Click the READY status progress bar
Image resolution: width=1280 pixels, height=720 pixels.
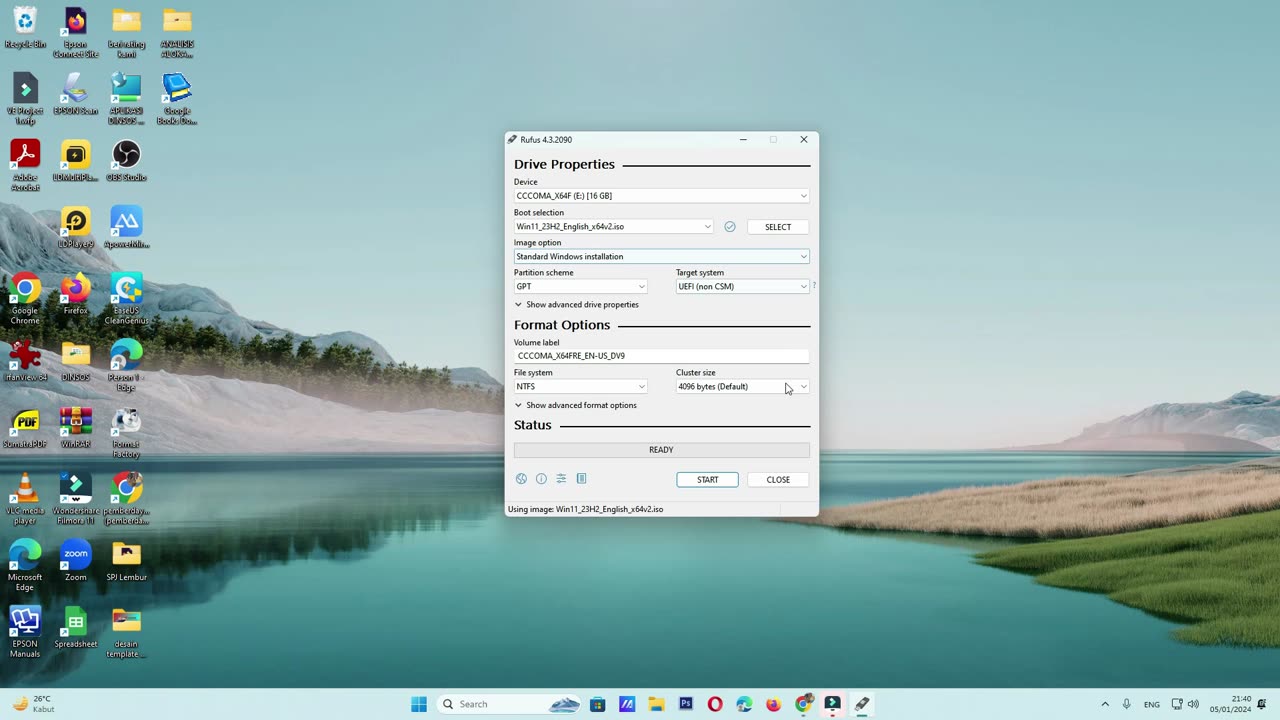click(661, 450)
